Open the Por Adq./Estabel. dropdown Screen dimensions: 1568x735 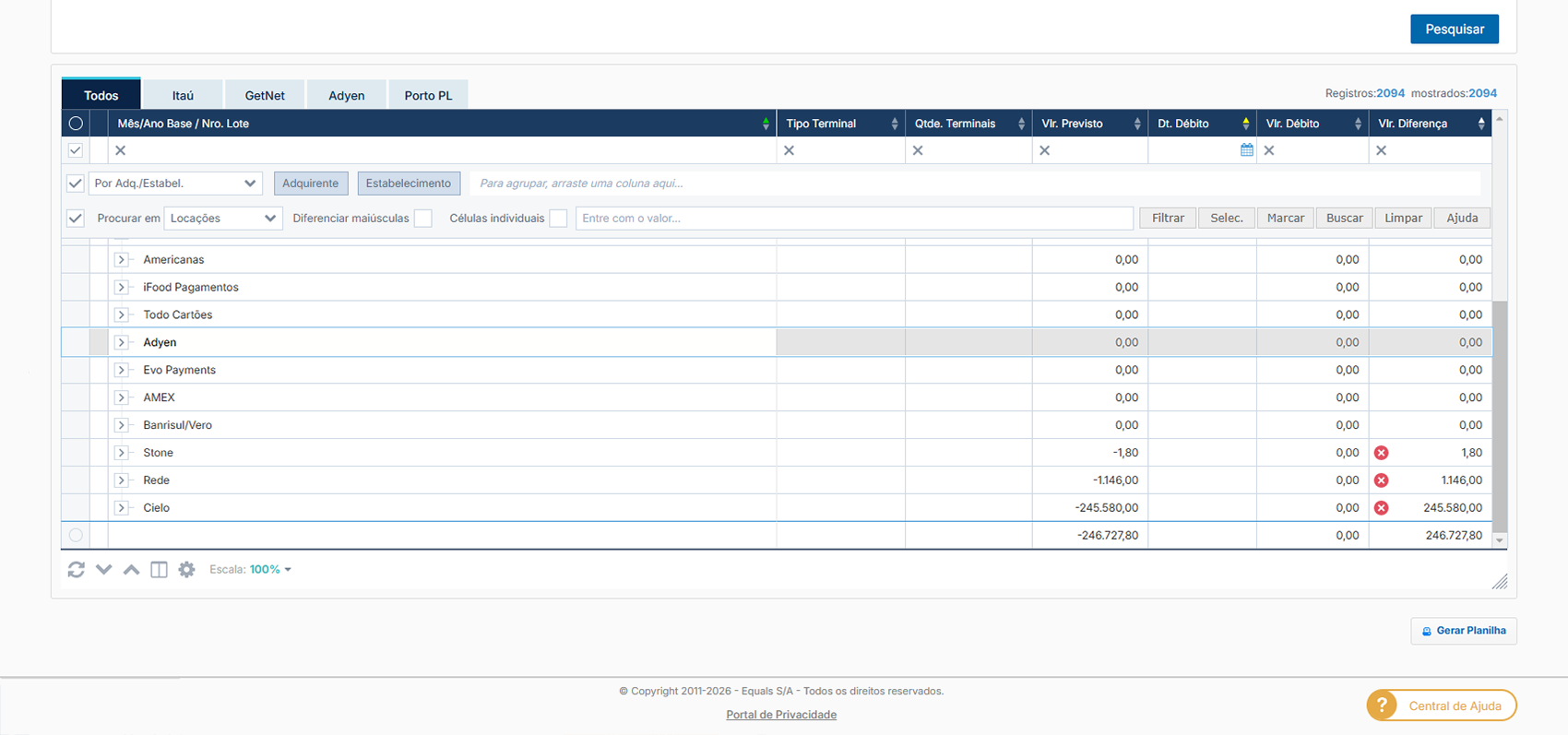[x=175, y=184]
